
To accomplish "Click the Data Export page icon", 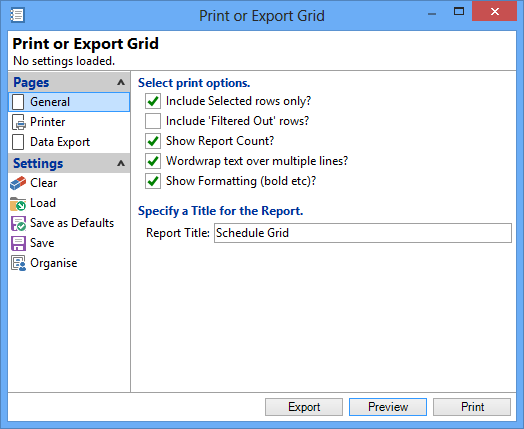I will [x=18, y=142].
